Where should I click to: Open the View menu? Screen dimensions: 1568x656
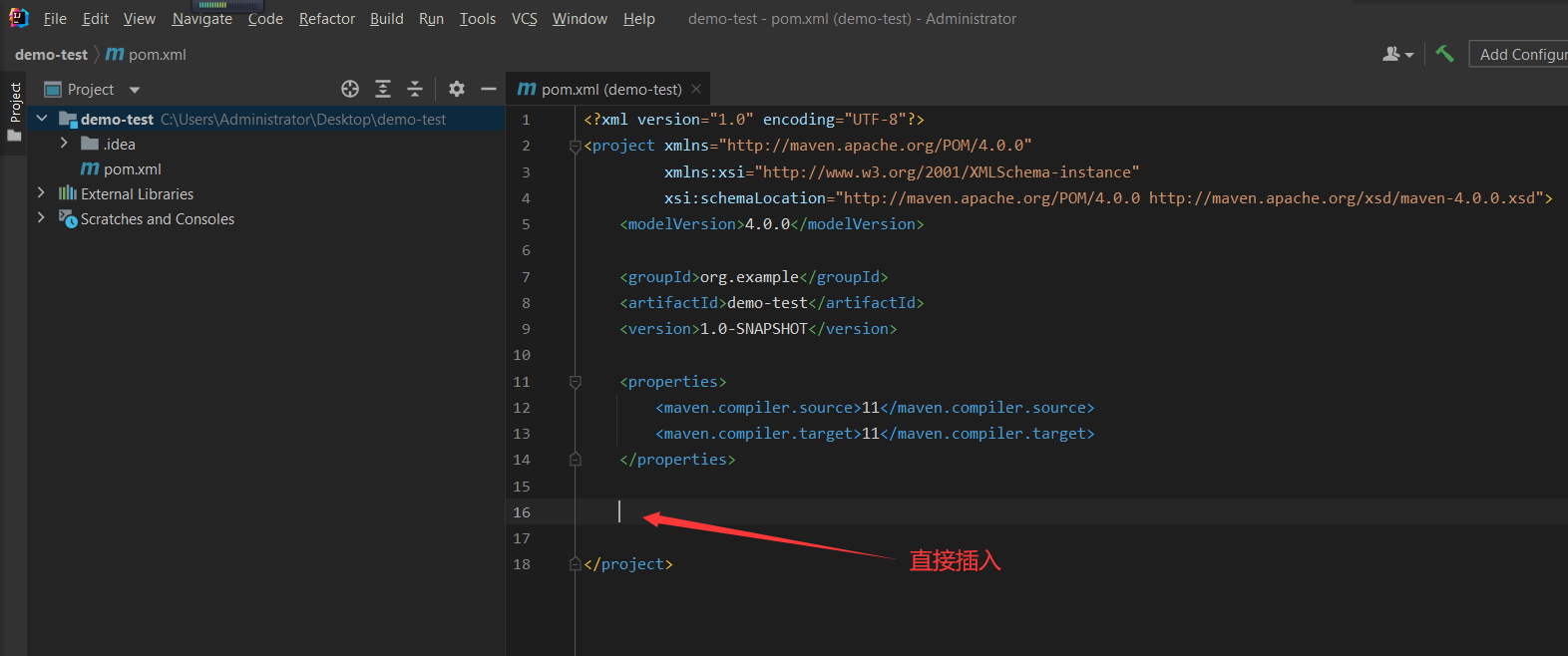(x=140, y=19)
